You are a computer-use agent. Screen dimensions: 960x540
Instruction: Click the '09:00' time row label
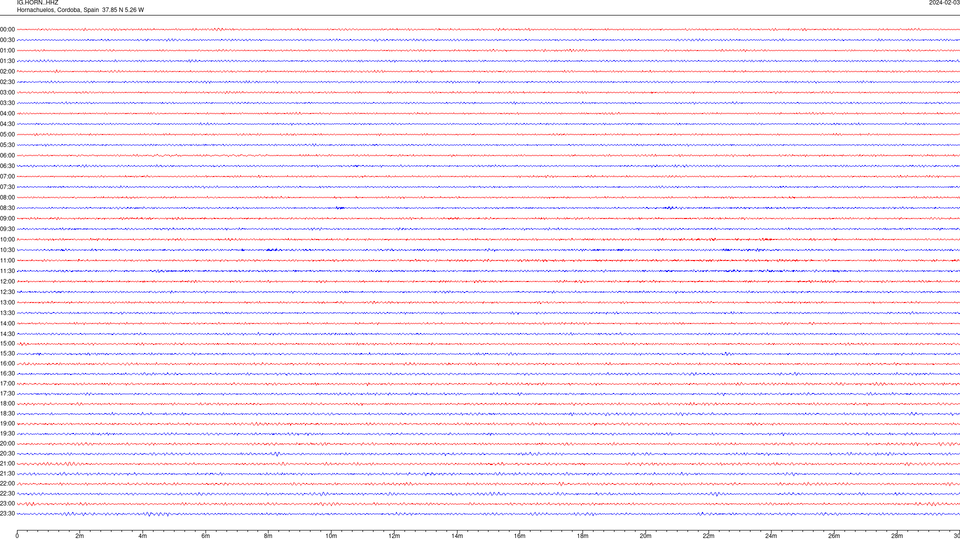click(x=7, y=219)
